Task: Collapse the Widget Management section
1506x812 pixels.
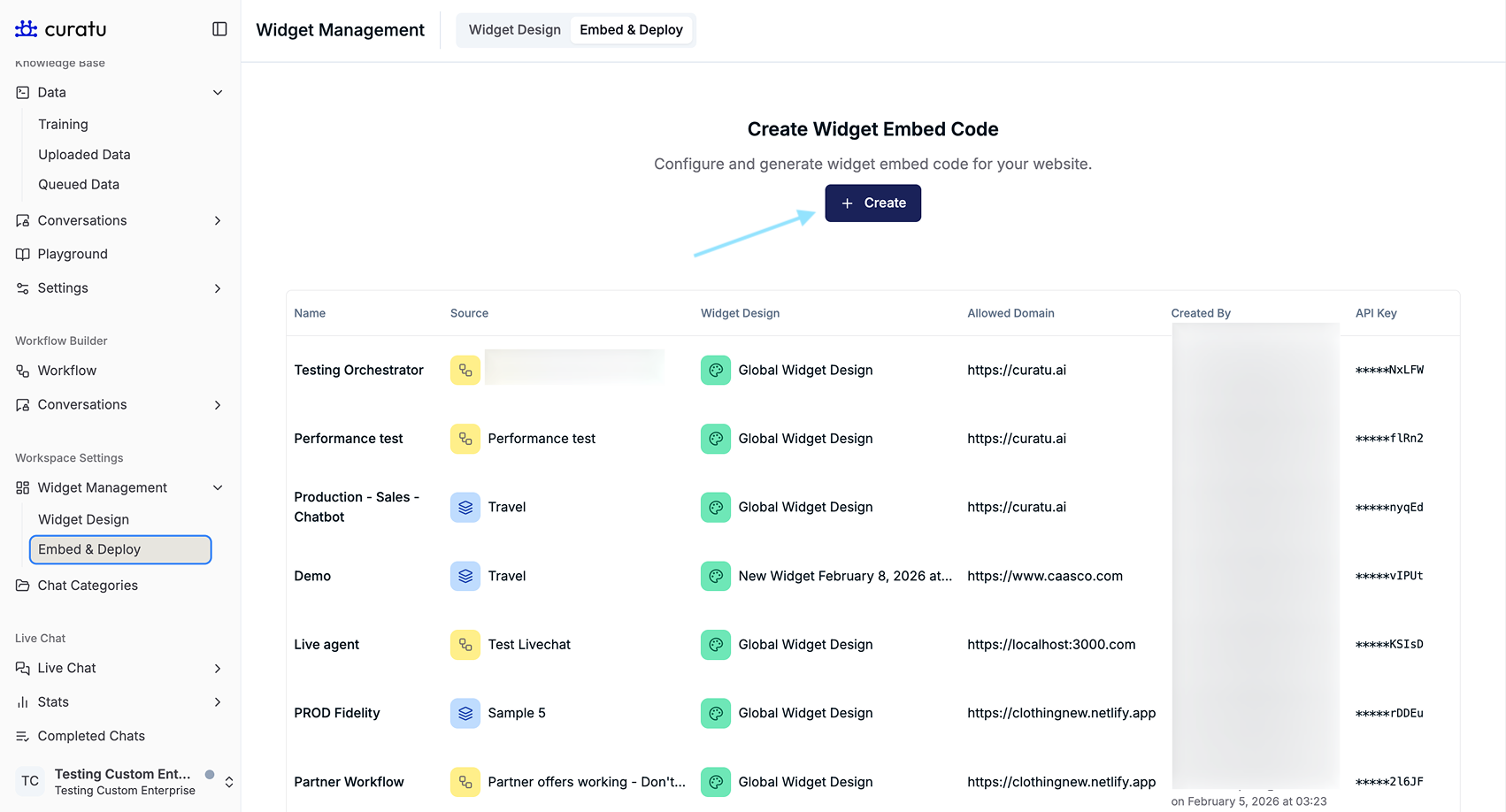Action: [x=218, y=488]
